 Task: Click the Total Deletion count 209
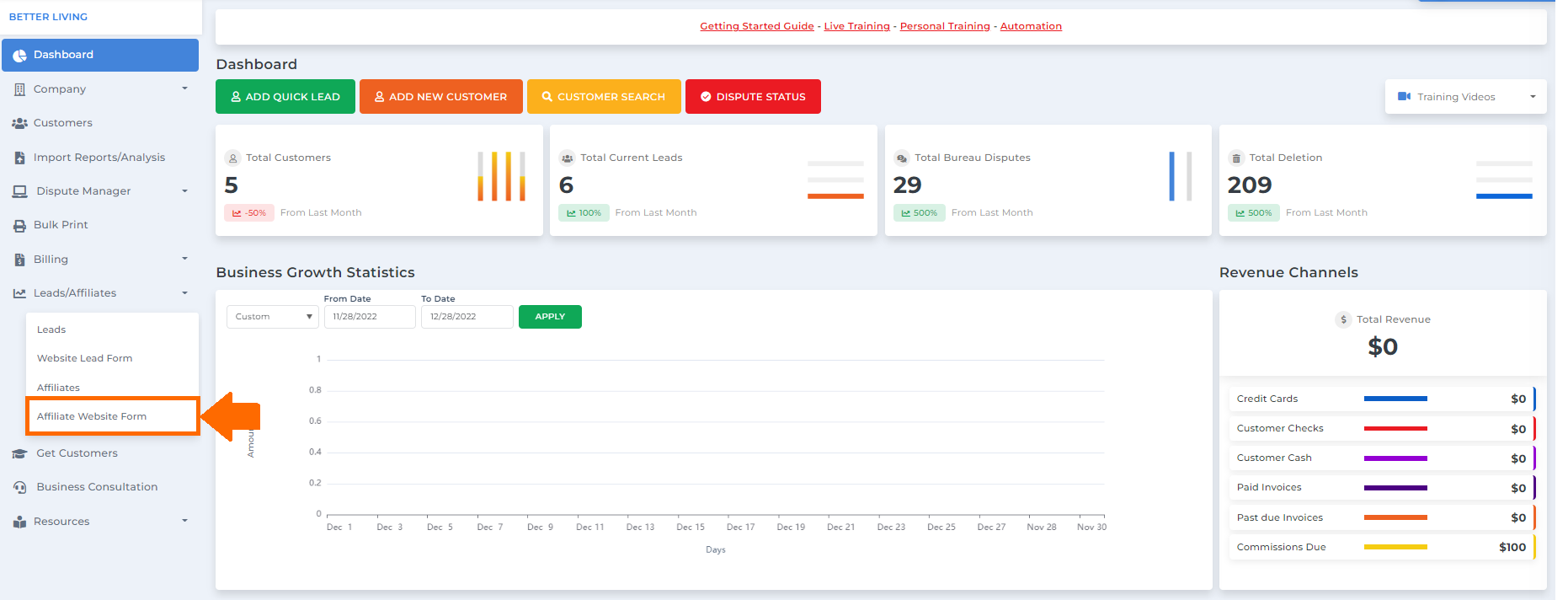tap(1250, 185)
